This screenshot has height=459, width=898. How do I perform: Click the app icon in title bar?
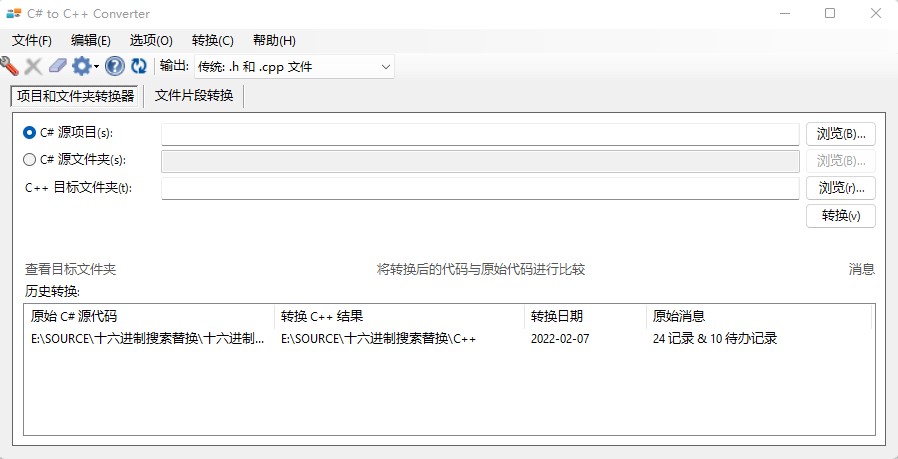[14, 13]
